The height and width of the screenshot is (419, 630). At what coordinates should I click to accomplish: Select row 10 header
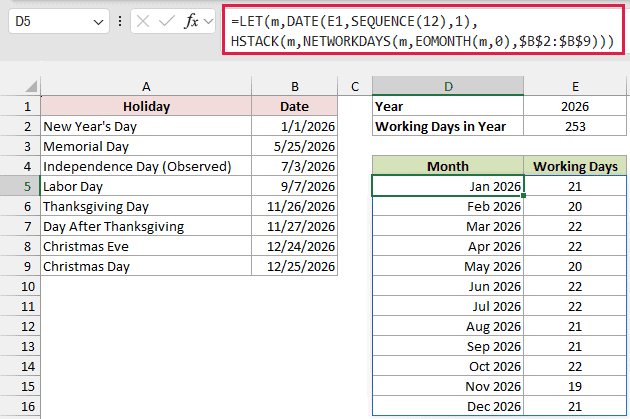pos(20,286)
